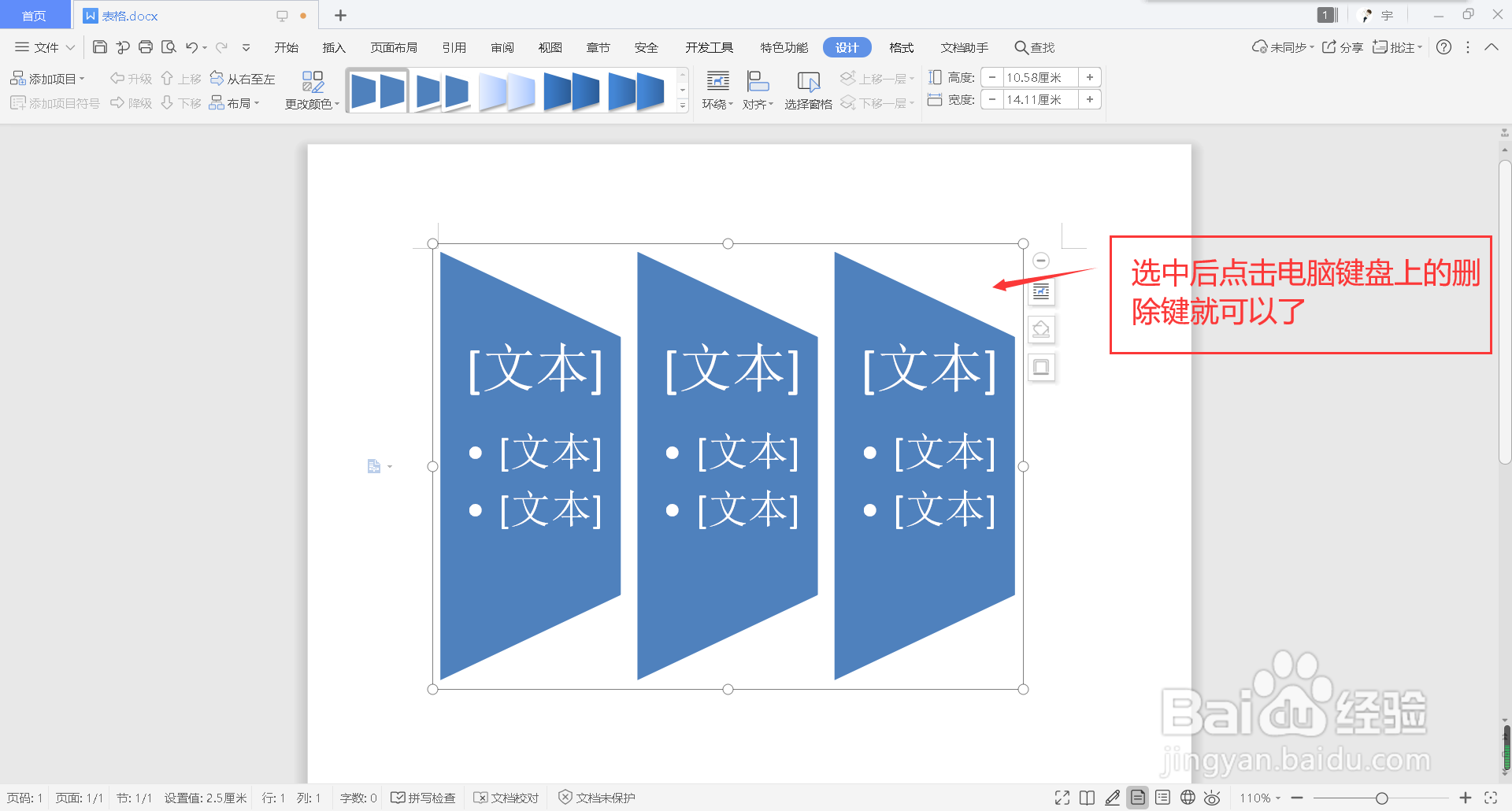Open the 格式 Format tab
The width and height of the screenshot is (1512, 811).
[901, 47]
